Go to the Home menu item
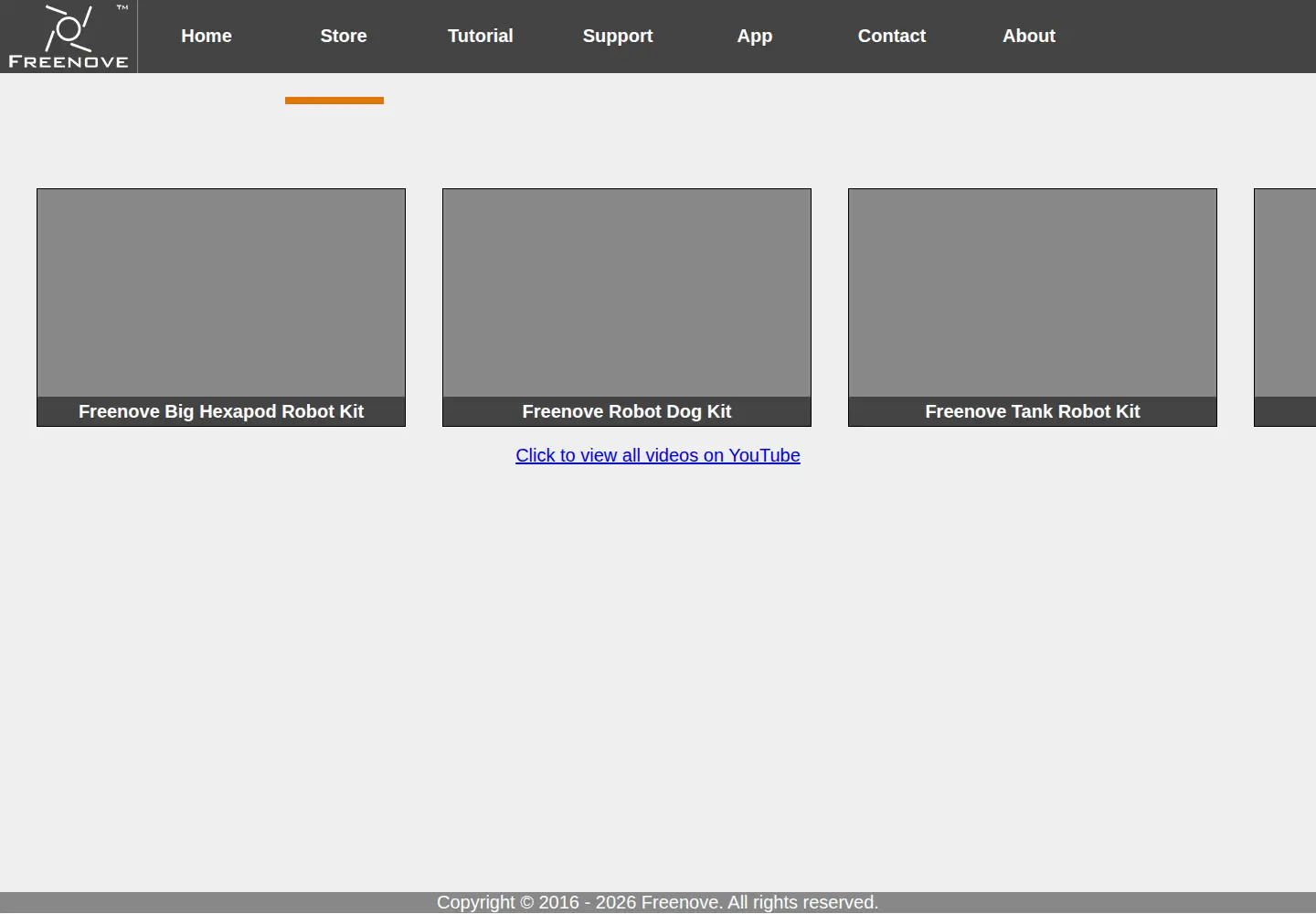 207,37
